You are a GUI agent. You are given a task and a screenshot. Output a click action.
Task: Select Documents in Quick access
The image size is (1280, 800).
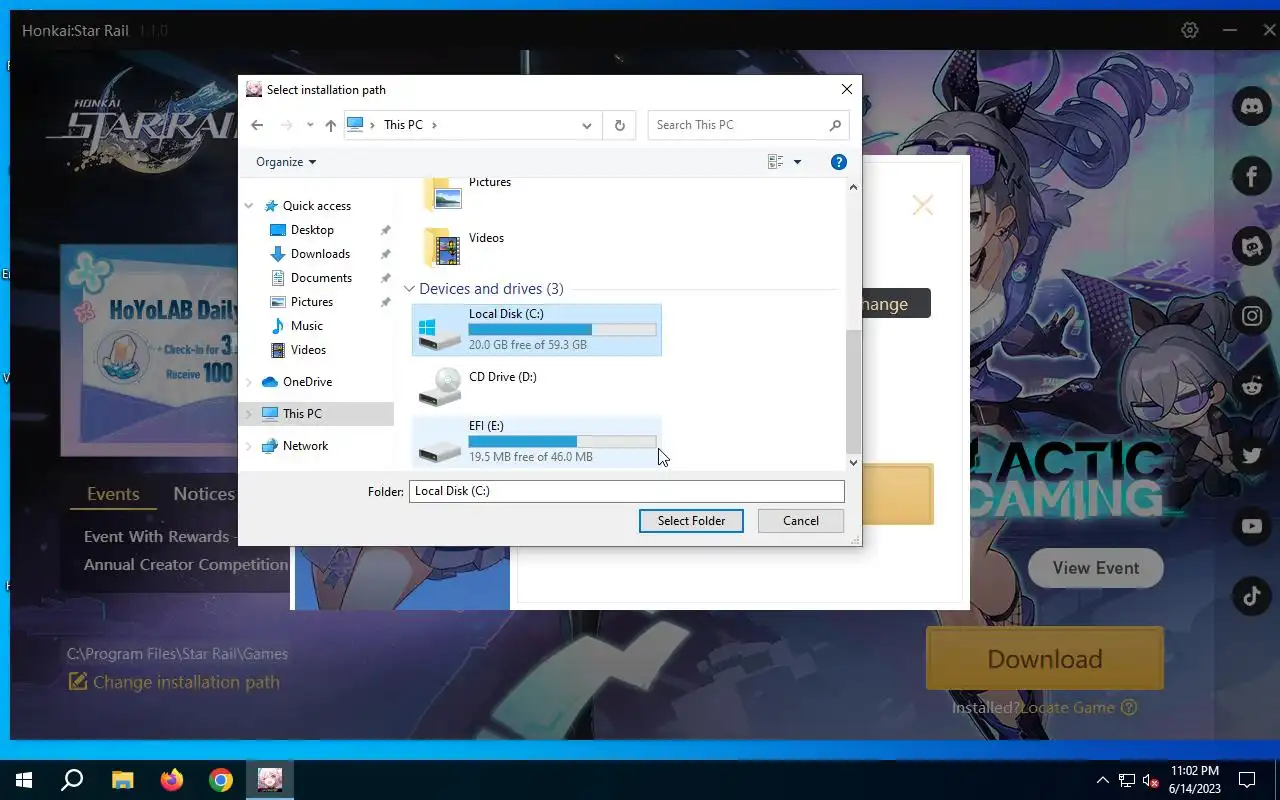pyautogui.click(x=321, y=278)
